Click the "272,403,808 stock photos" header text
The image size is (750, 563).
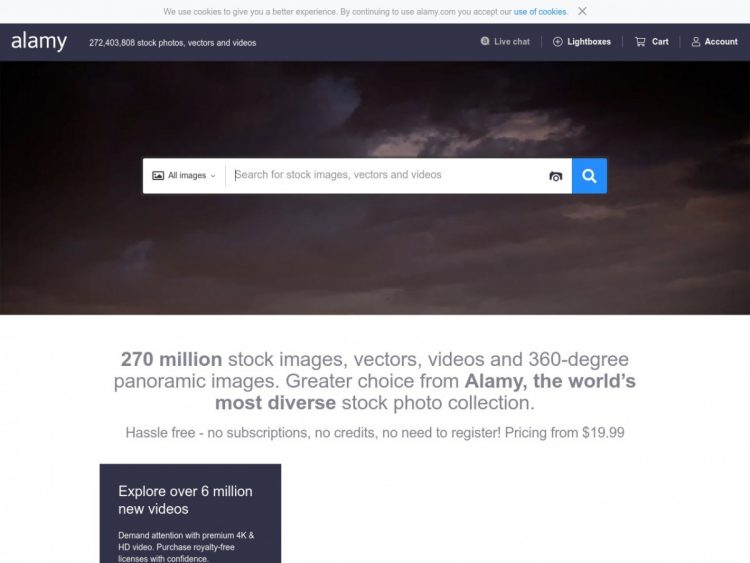pyautogui.click(x=172, y=43)
